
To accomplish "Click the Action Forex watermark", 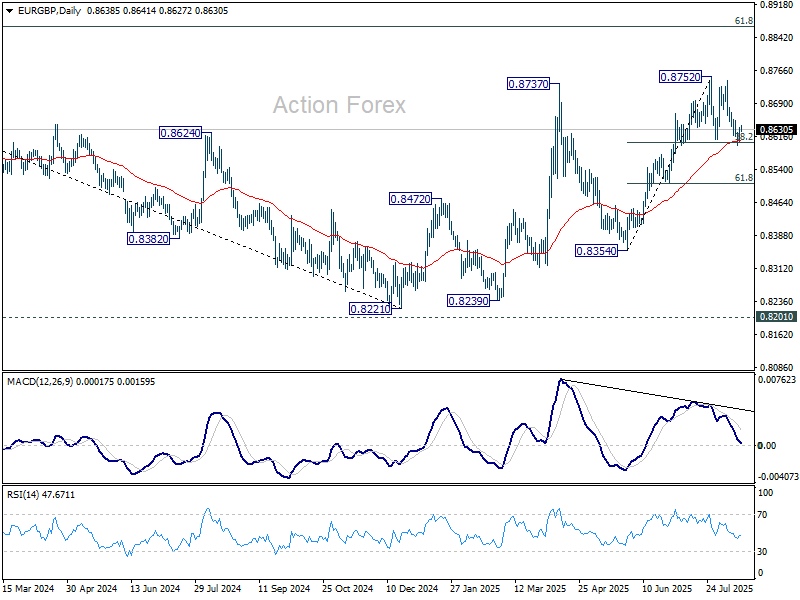I will (339, 105).
